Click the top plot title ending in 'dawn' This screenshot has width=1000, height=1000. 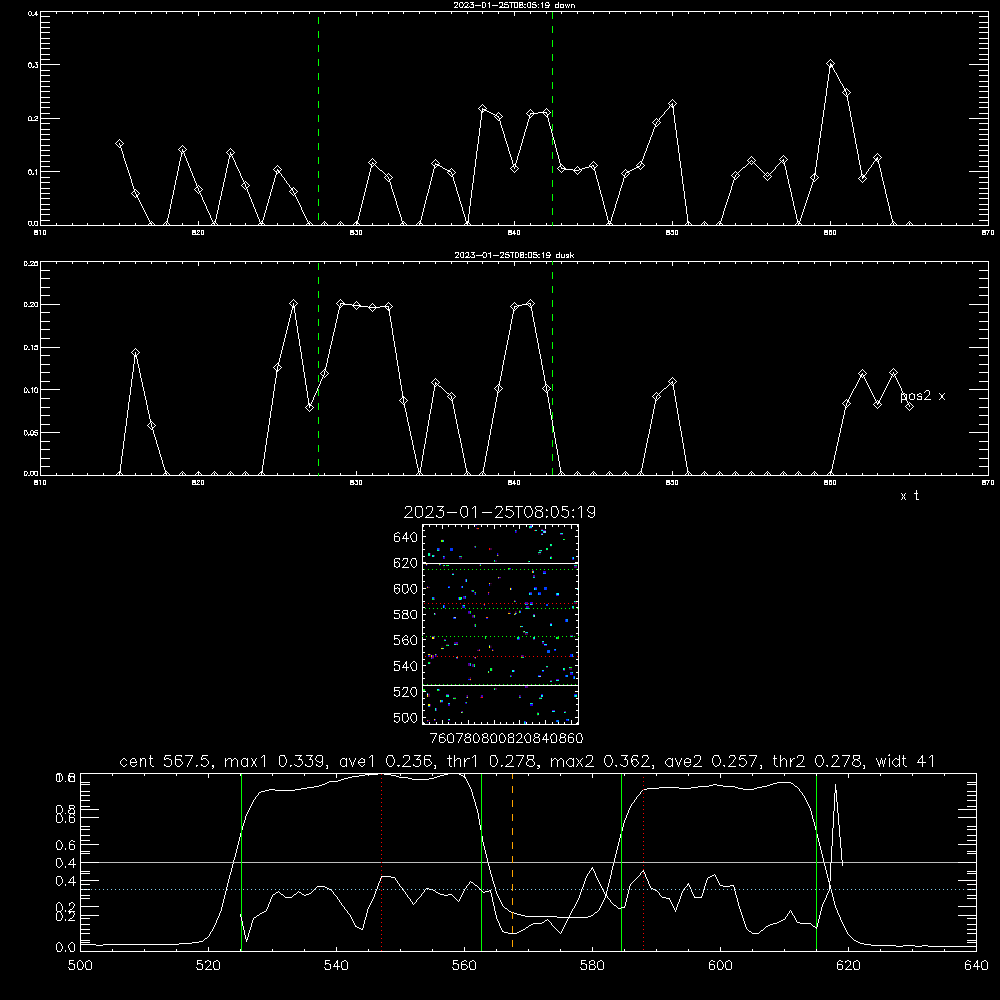pos(514,5)
